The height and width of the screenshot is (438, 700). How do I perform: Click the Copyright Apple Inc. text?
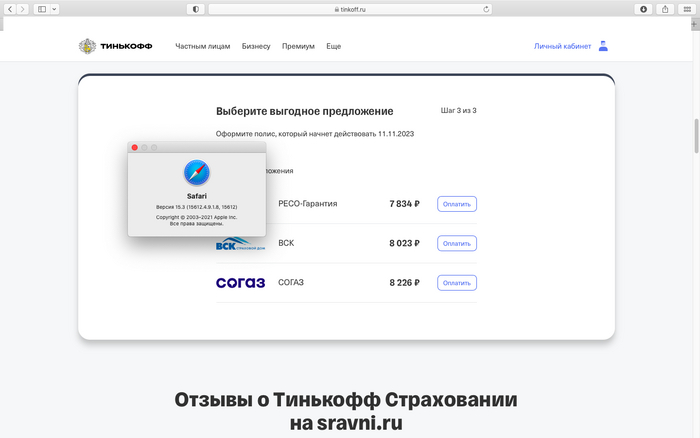pos(196,217)
